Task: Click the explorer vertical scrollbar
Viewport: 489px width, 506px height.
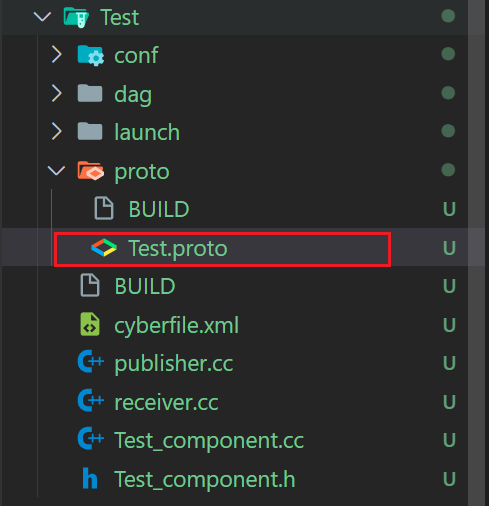Action: point(476,253)
